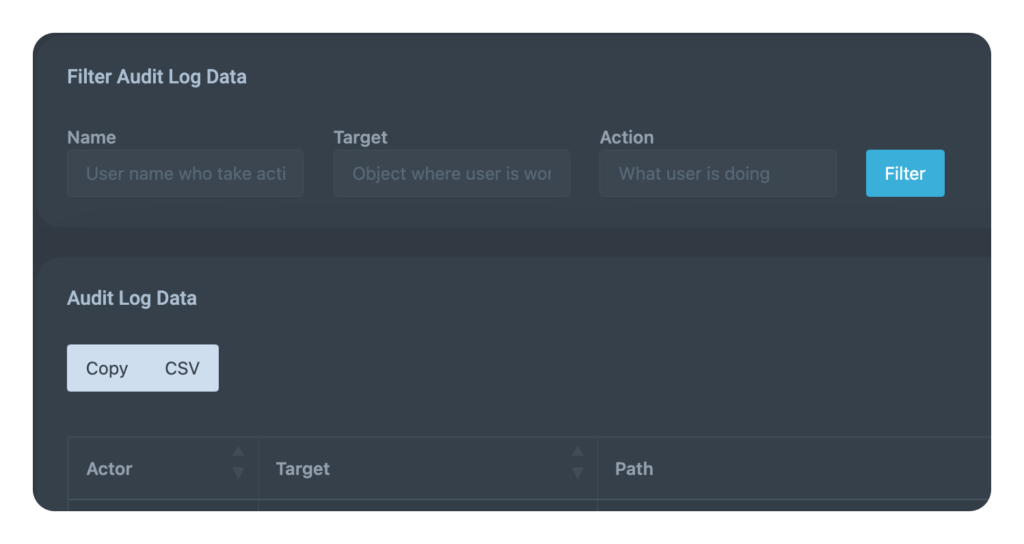Click up sort arrow in Target column header
The width and height of the screenshot is (1024, 544).
tap(577, 452)
